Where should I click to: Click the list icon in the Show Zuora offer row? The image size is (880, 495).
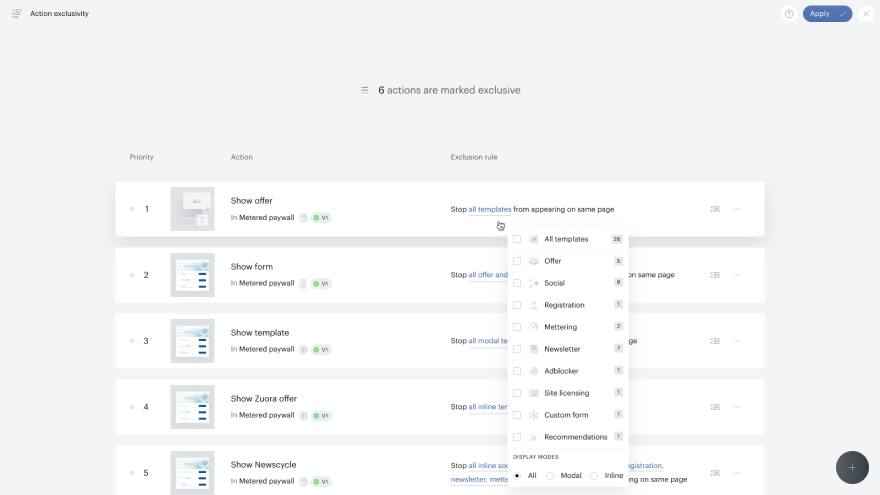[715, 407]
